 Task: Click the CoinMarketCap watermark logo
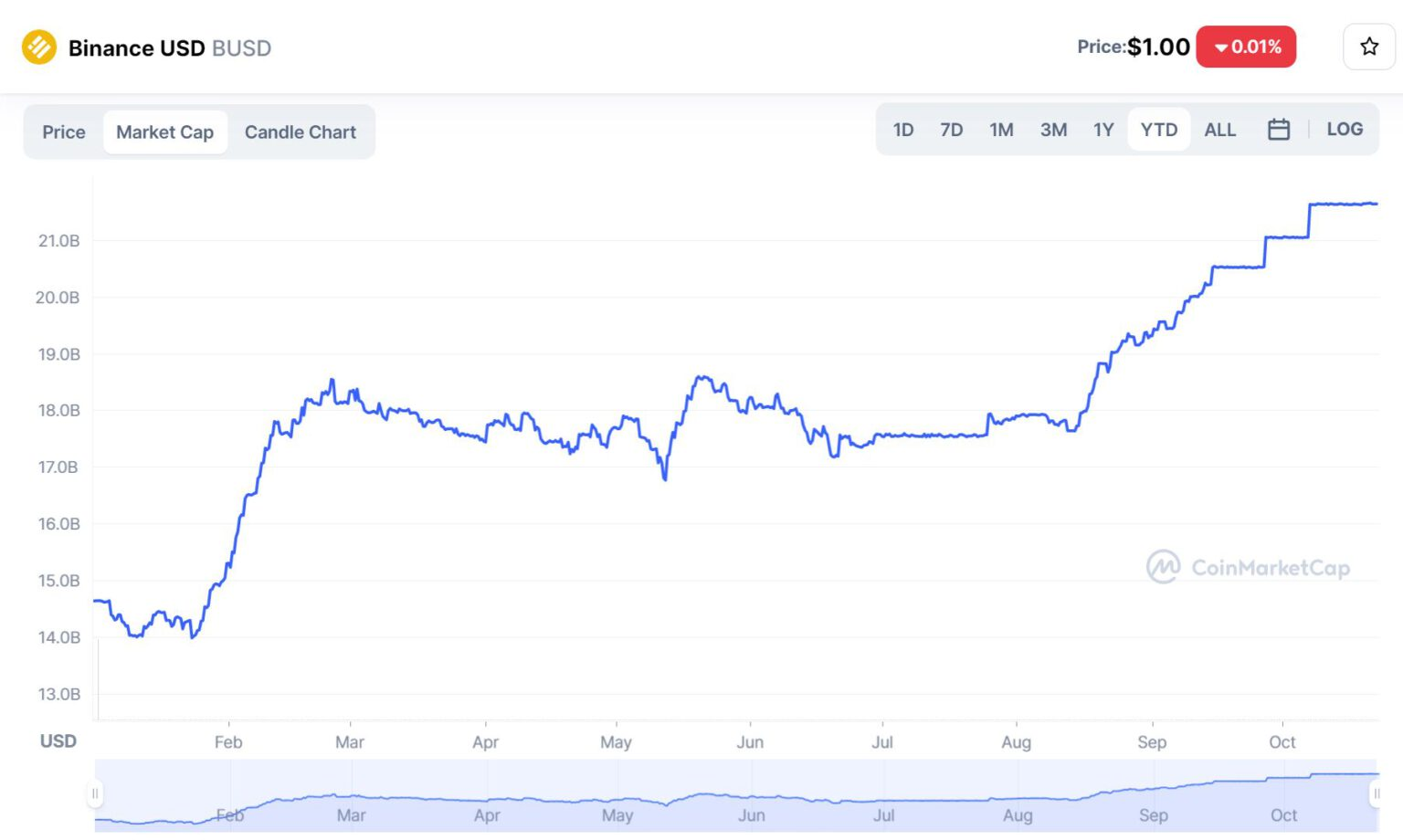[1248, 567]
